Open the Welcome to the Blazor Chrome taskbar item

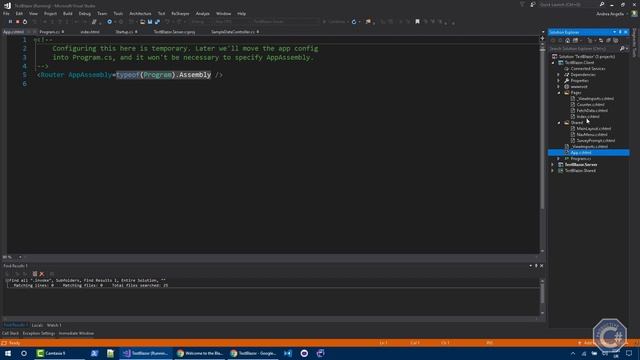[x=200, y=353]
